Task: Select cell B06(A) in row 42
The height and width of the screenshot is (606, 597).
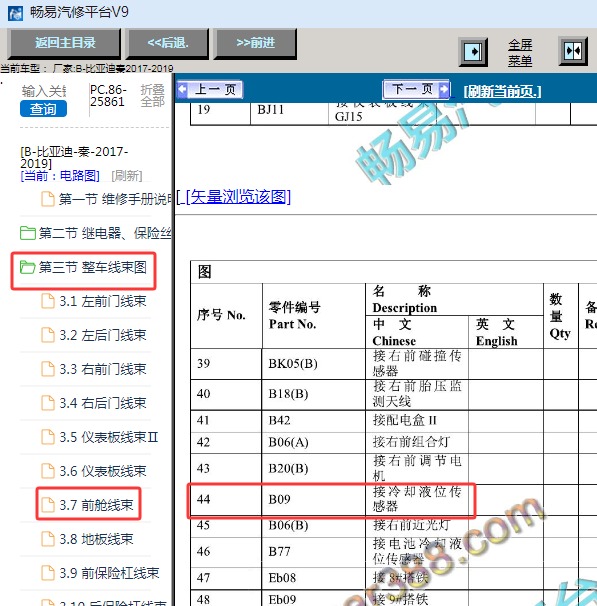Action: [x=313, y=443]
